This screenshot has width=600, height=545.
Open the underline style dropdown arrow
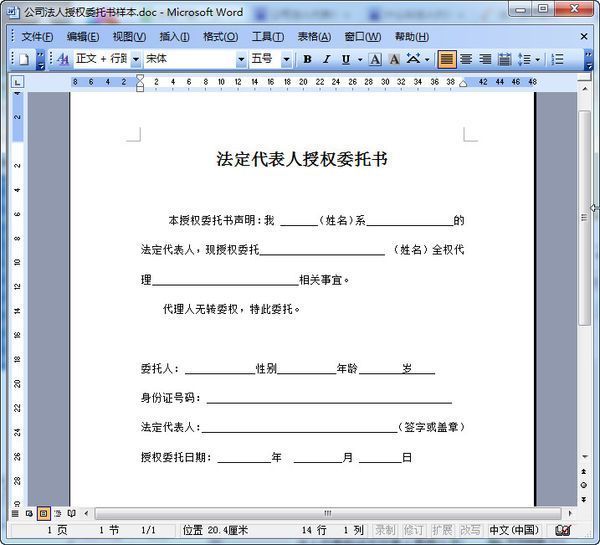tap(360, 60)
